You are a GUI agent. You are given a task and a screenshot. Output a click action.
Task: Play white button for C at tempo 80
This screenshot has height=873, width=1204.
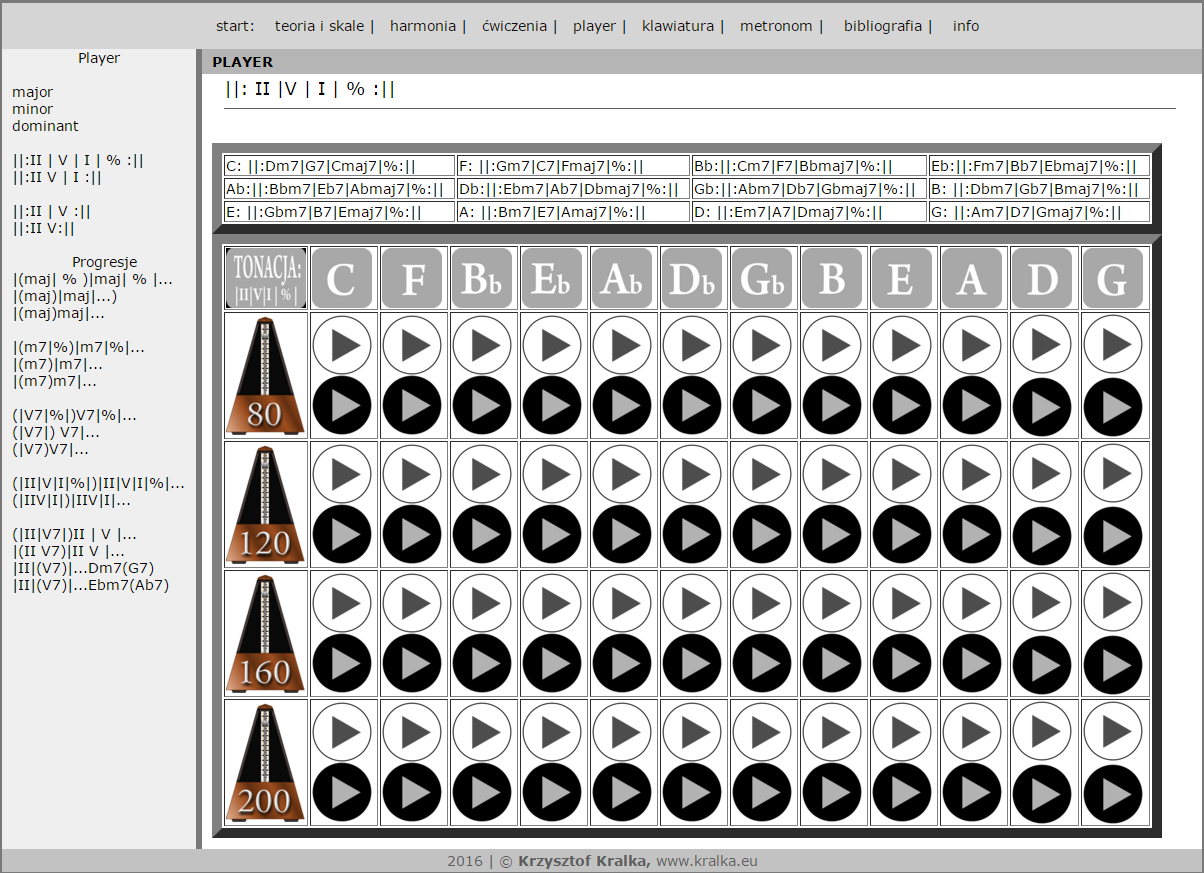click(x=342, y=345)
